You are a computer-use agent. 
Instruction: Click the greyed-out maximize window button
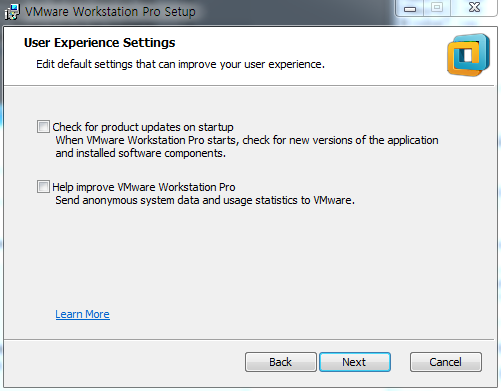tap(437, 8)
